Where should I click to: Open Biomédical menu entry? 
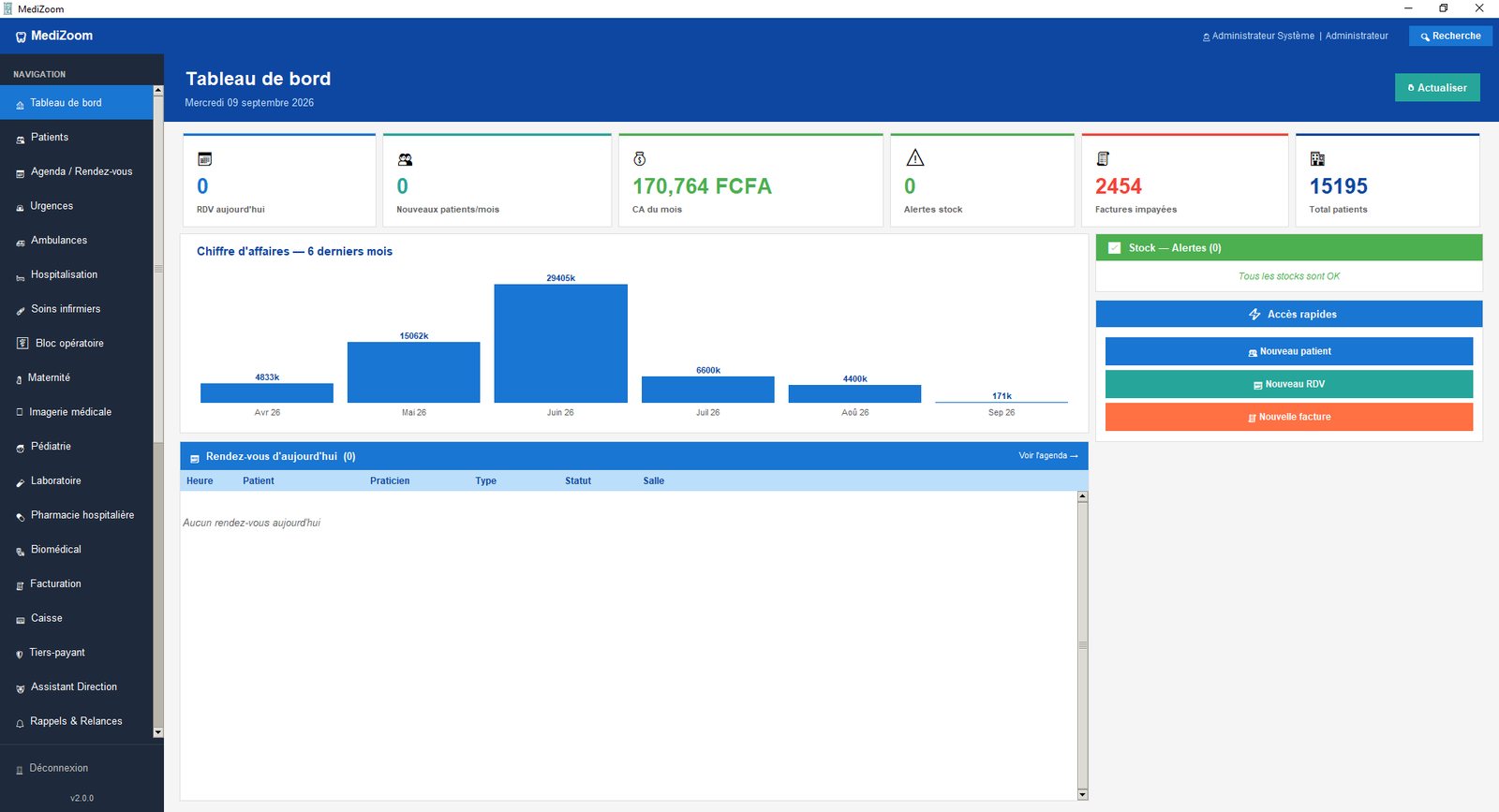[76, 550]
